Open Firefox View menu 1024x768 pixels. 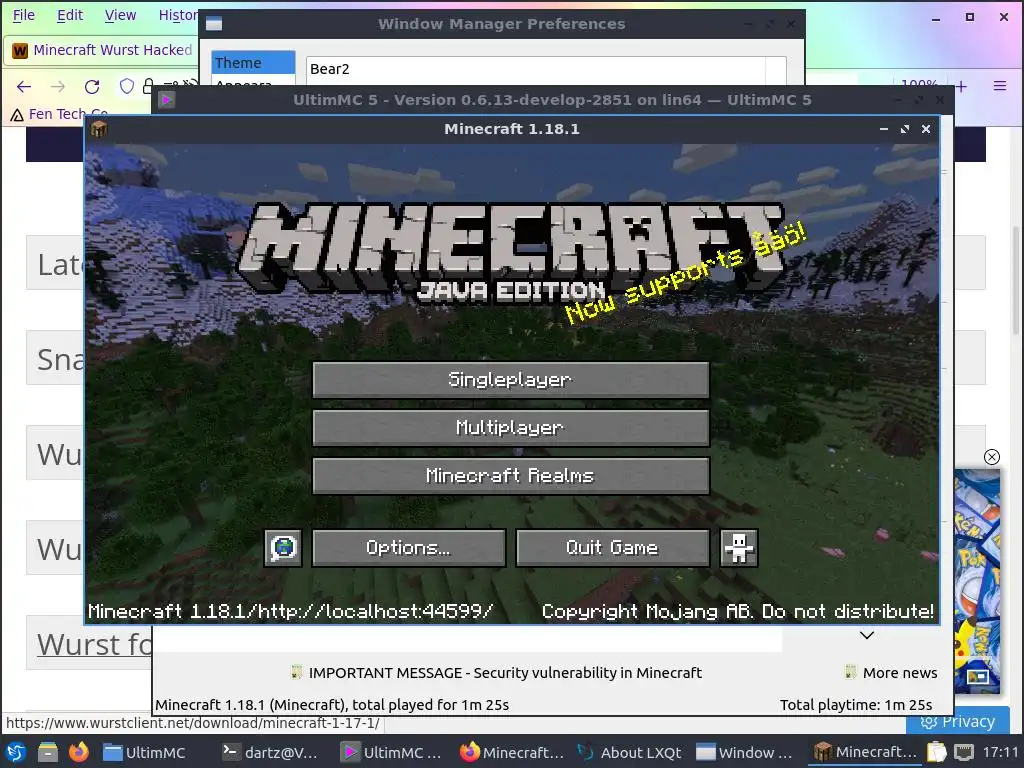click(120, 15)
